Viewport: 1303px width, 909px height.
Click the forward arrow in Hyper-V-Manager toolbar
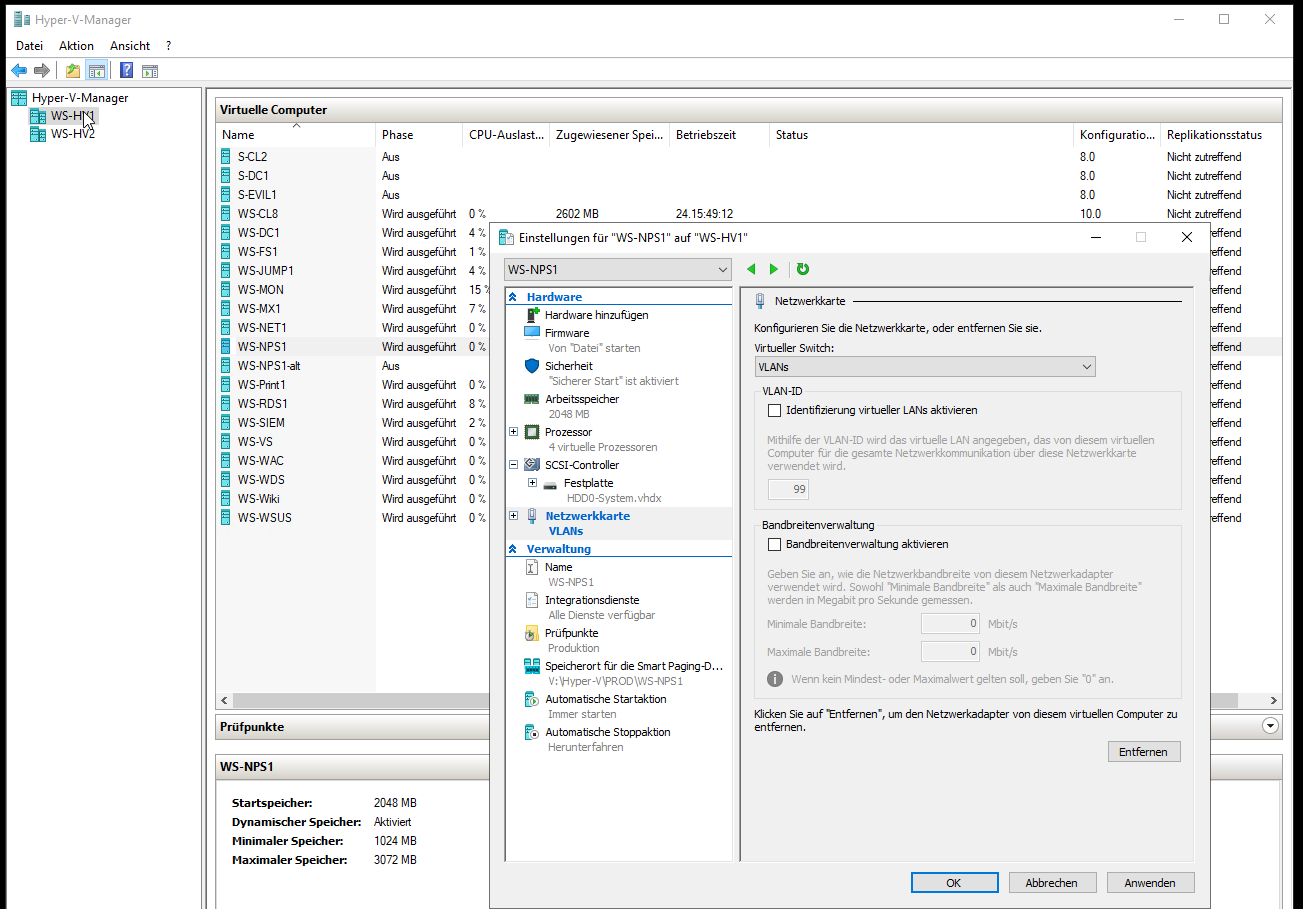42,71
